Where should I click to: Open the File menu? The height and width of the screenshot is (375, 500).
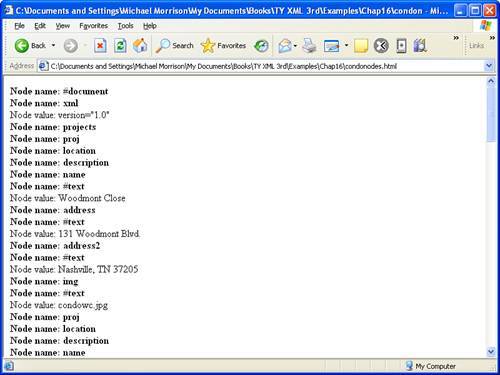pyautogui.click(x=19, y=26)
